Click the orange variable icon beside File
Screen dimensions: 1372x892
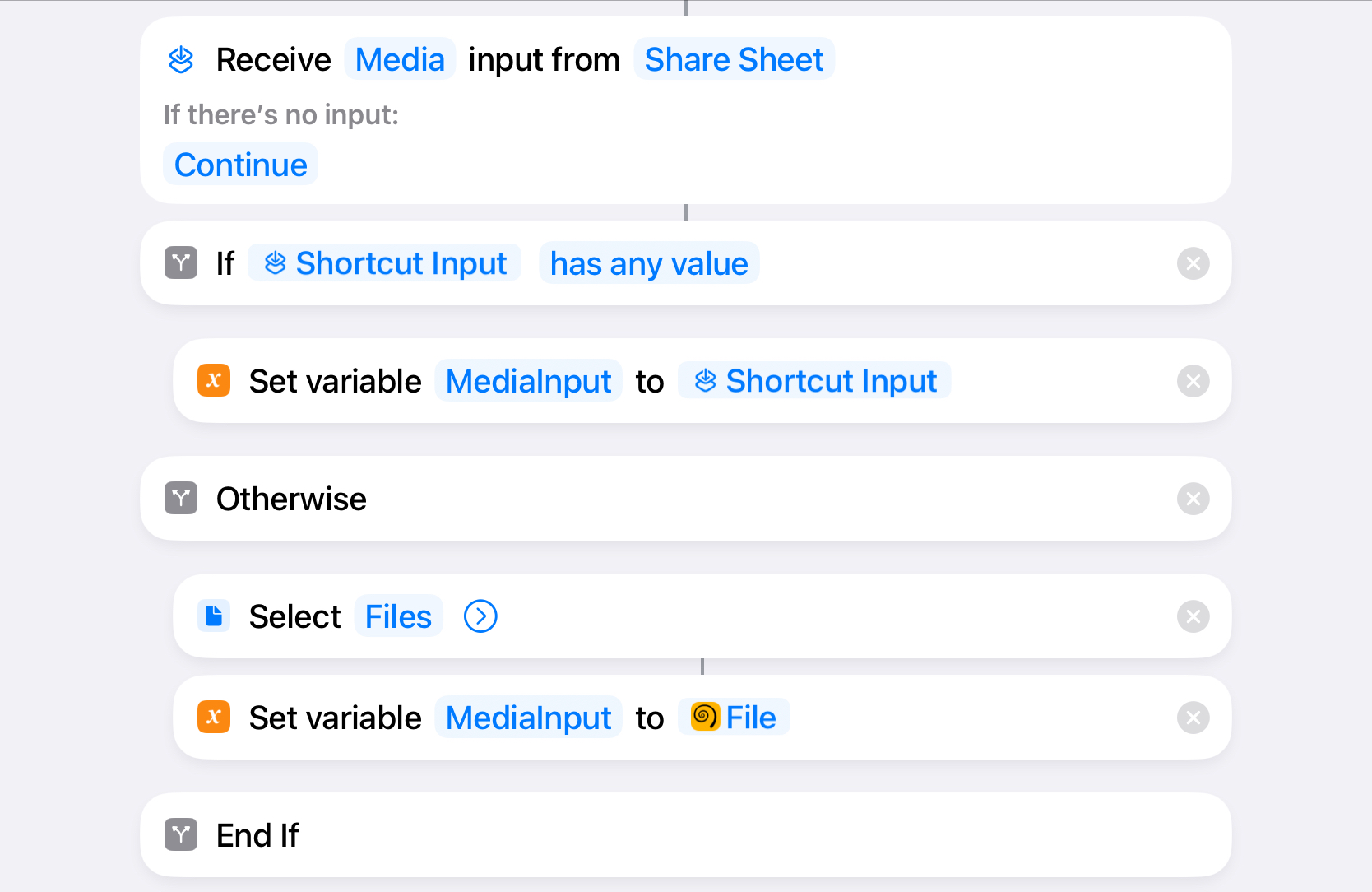214,718
